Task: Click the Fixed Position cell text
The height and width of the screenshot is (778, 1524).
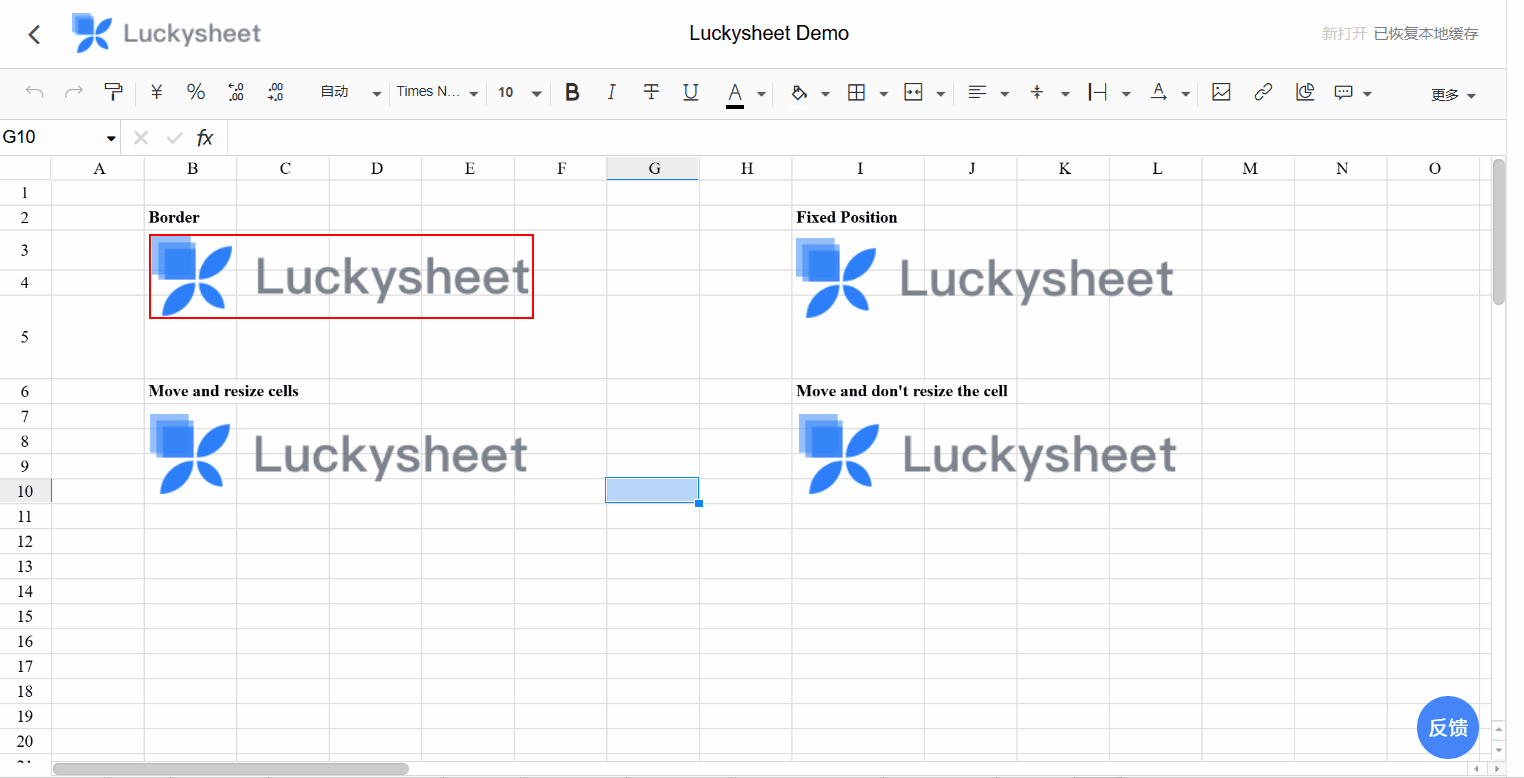Action: click(x=847, y=217)
